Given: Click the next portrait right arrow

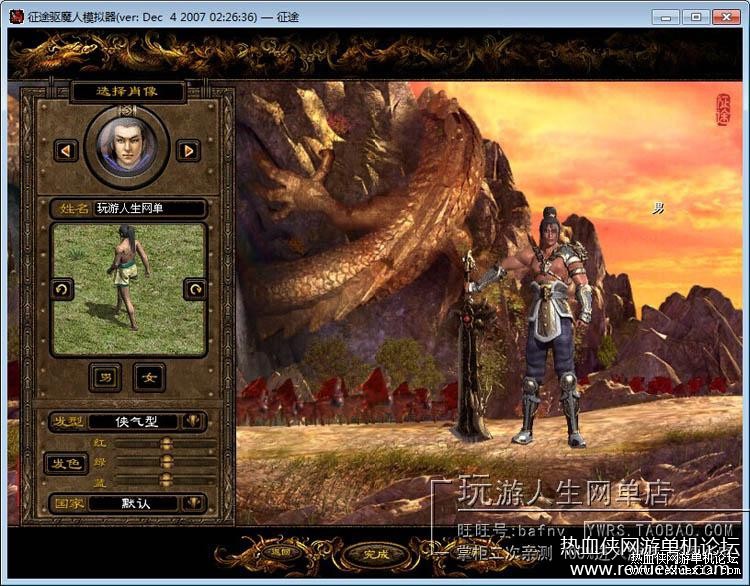Looking at the screenshot, I should coord(187,150).
